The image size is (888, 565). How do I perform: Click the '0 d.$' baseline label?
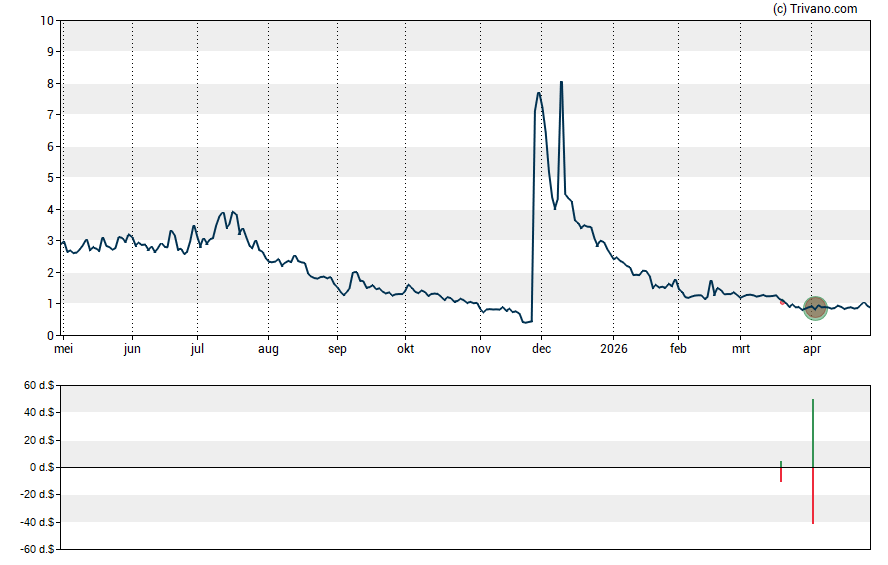[x=41, y=467]
